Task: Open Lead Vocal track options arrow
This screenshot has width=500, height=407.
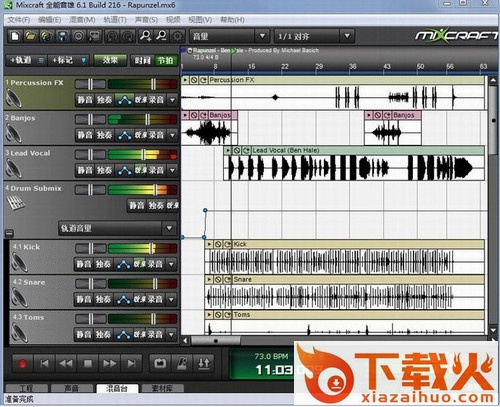Action: click(172, 170)
